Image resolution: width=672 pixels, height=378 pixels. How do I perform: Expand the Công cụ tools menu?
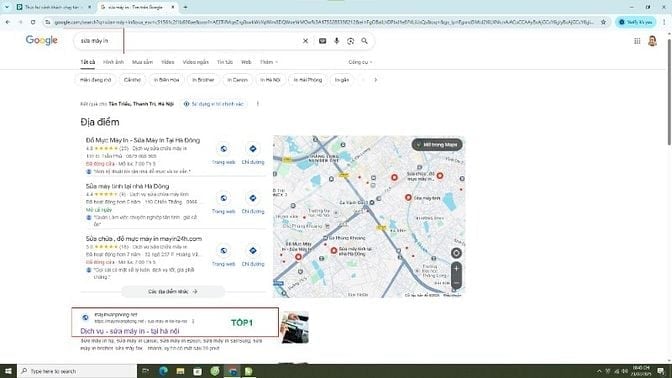click(x=360, y=62)
